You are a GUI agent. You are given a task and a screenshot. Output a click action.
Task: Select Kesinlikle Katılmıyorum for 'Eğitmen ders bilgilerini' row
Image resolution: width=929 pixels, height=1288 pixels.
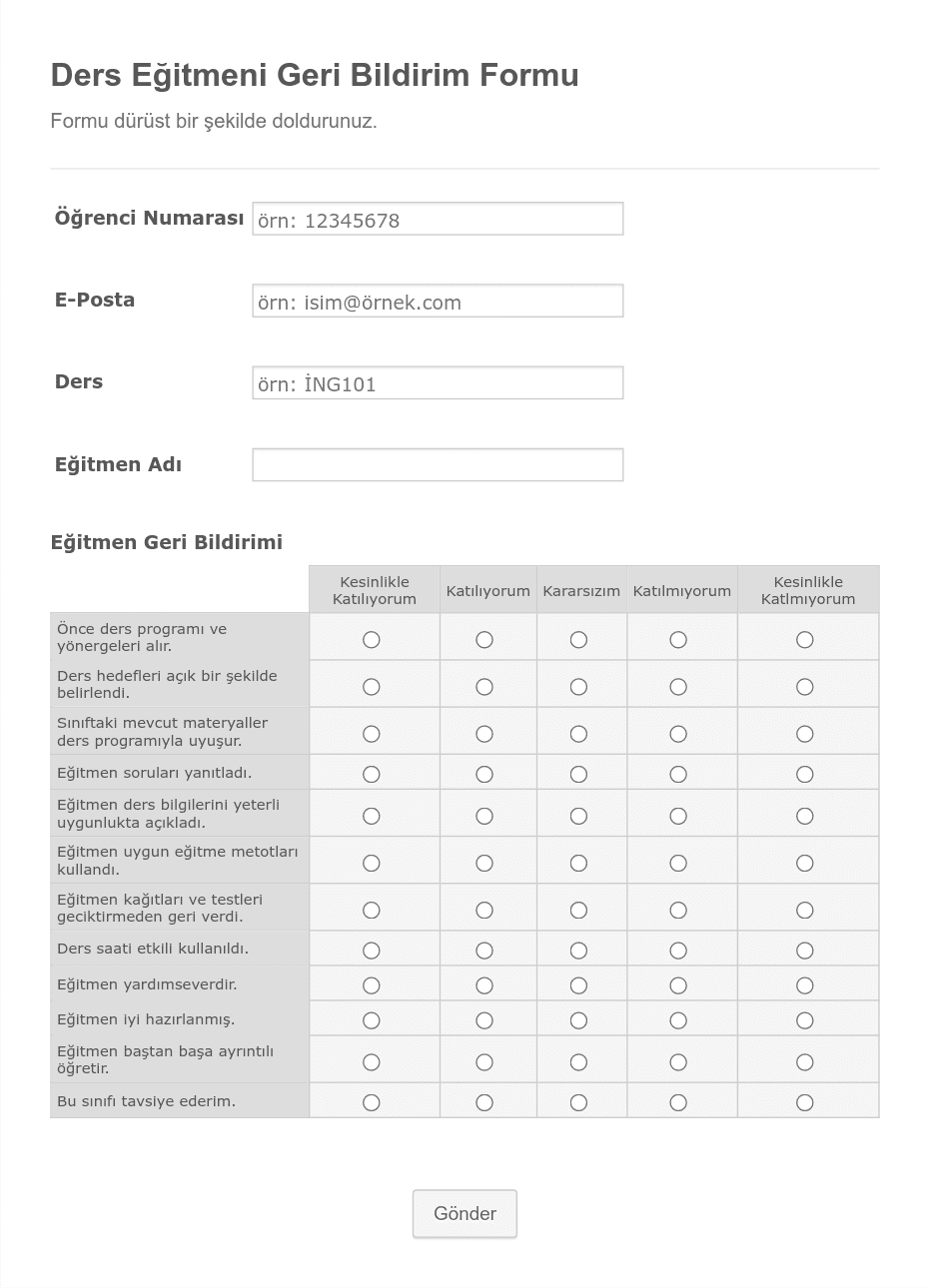point(805,816)
